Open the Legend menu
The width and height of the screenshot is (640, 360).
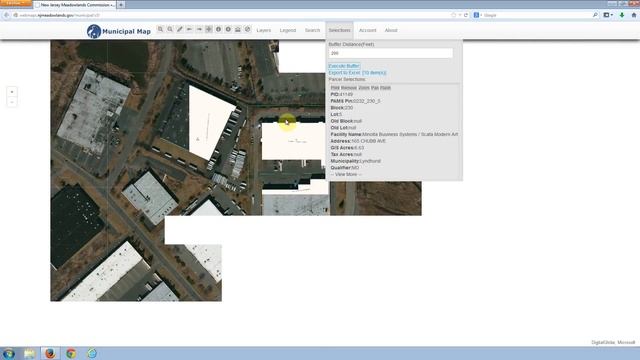point(288,30)
